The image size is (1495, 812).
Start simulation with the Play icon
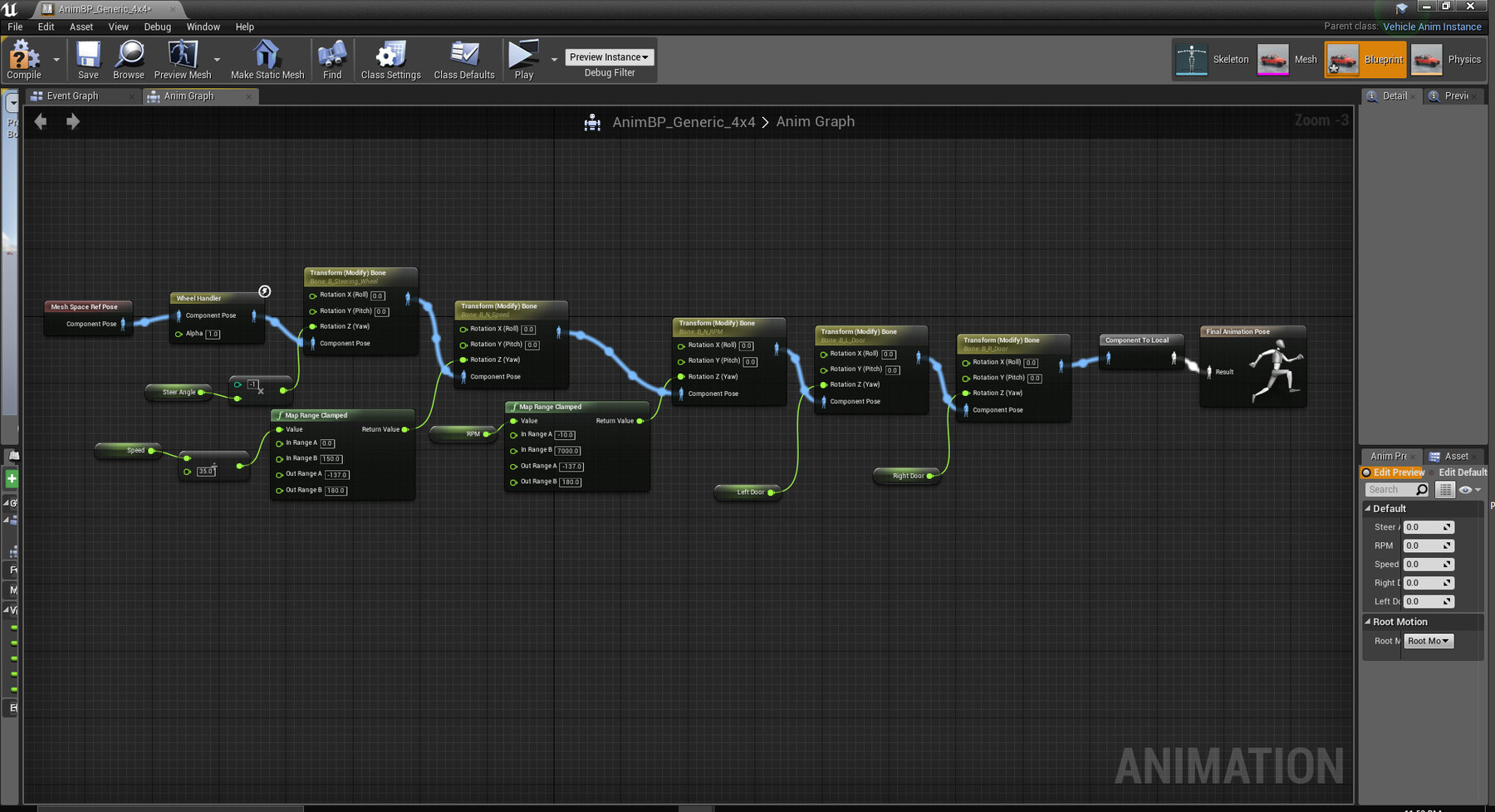[x=523, y=54]
